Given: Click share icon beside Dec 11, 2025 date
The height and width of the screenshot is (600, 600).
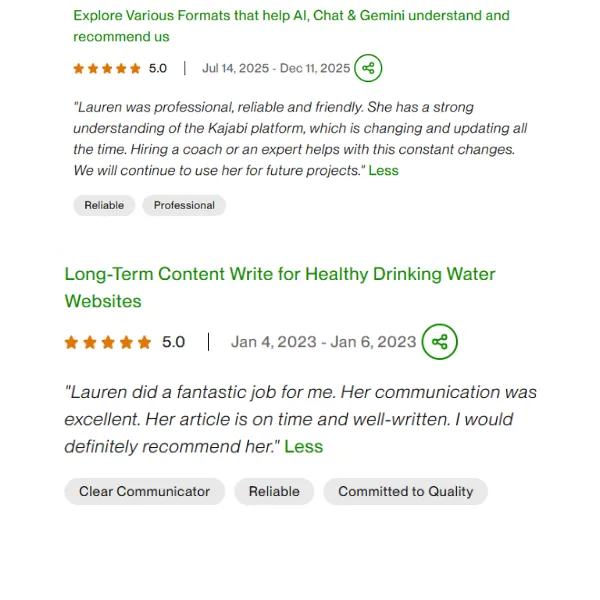Looking at the screenshot, I should 368,68.
